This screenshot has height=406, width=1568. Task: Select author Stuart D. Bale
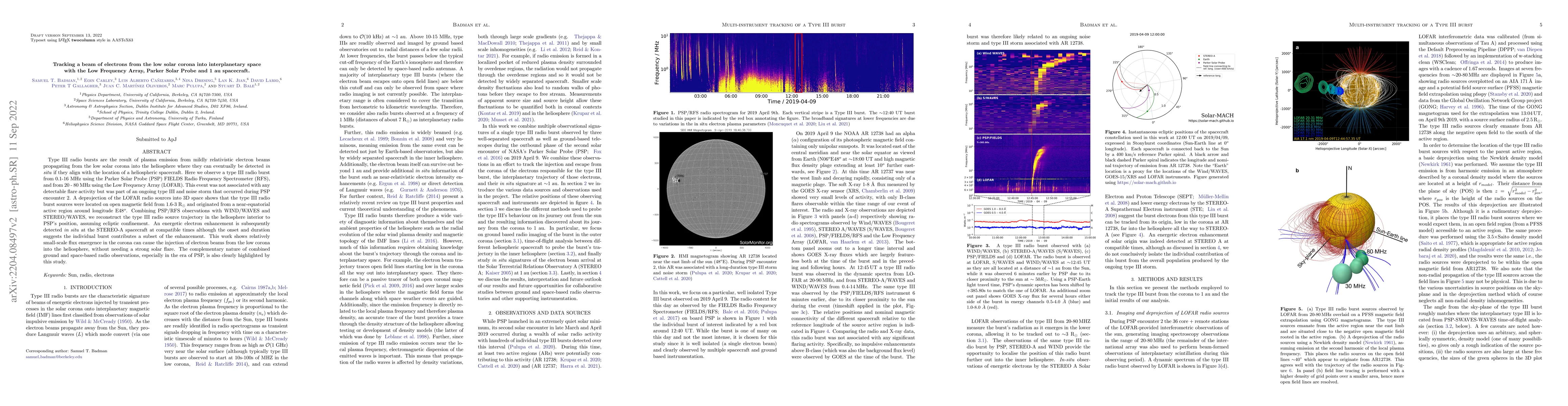236,86
